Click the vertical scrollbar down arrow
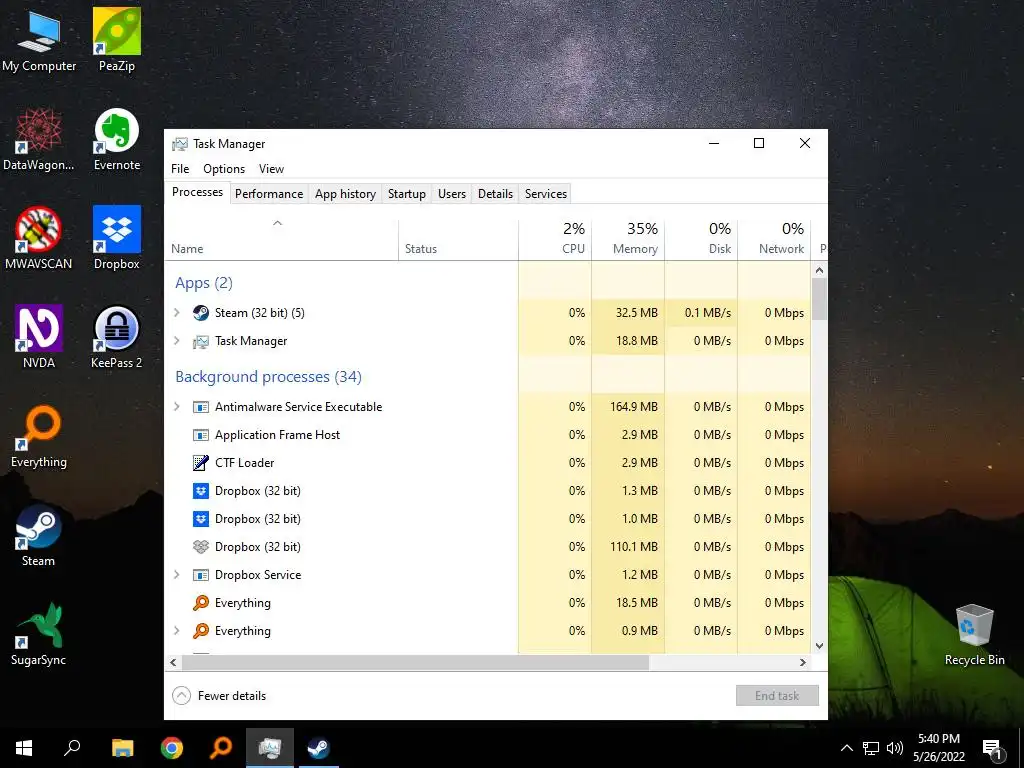 [x=820, y=646]
